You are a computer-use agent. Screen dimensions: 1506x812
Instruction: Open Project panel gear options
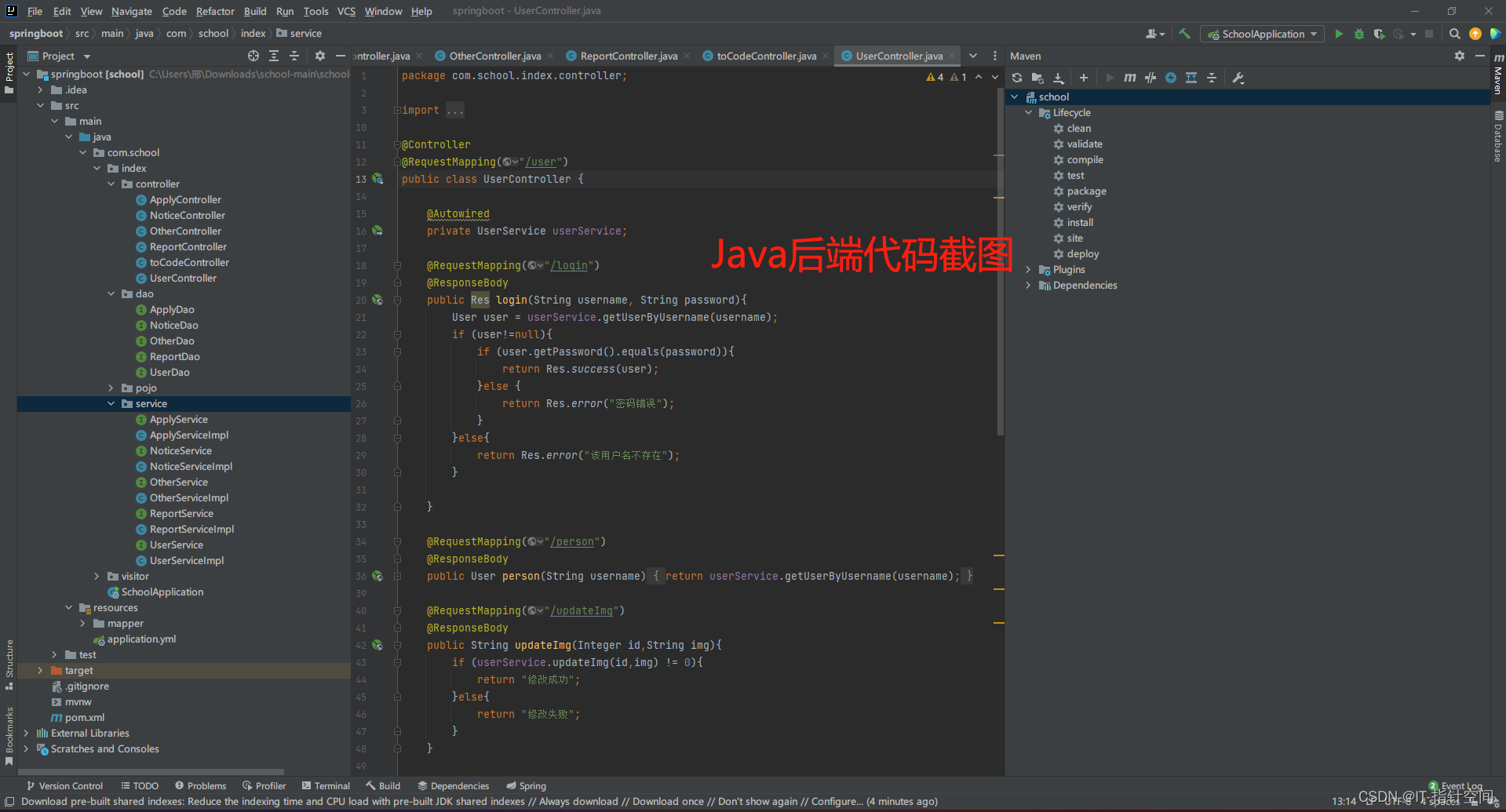(x=320, y=56)
